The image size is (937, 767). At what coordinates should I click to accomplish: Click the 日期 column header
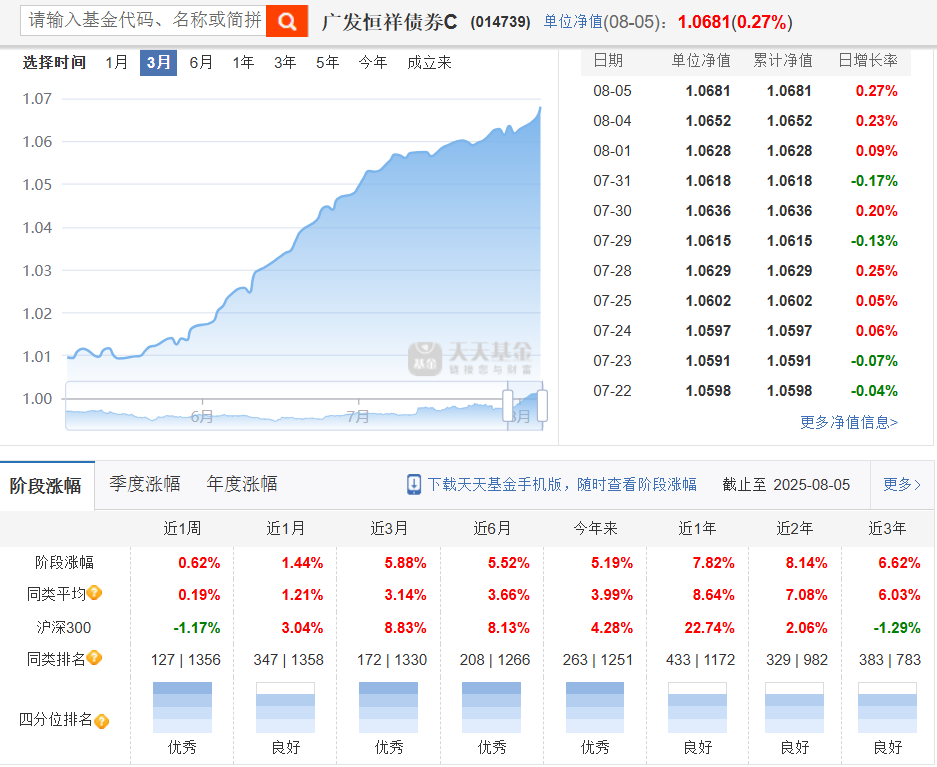(608, 60)
